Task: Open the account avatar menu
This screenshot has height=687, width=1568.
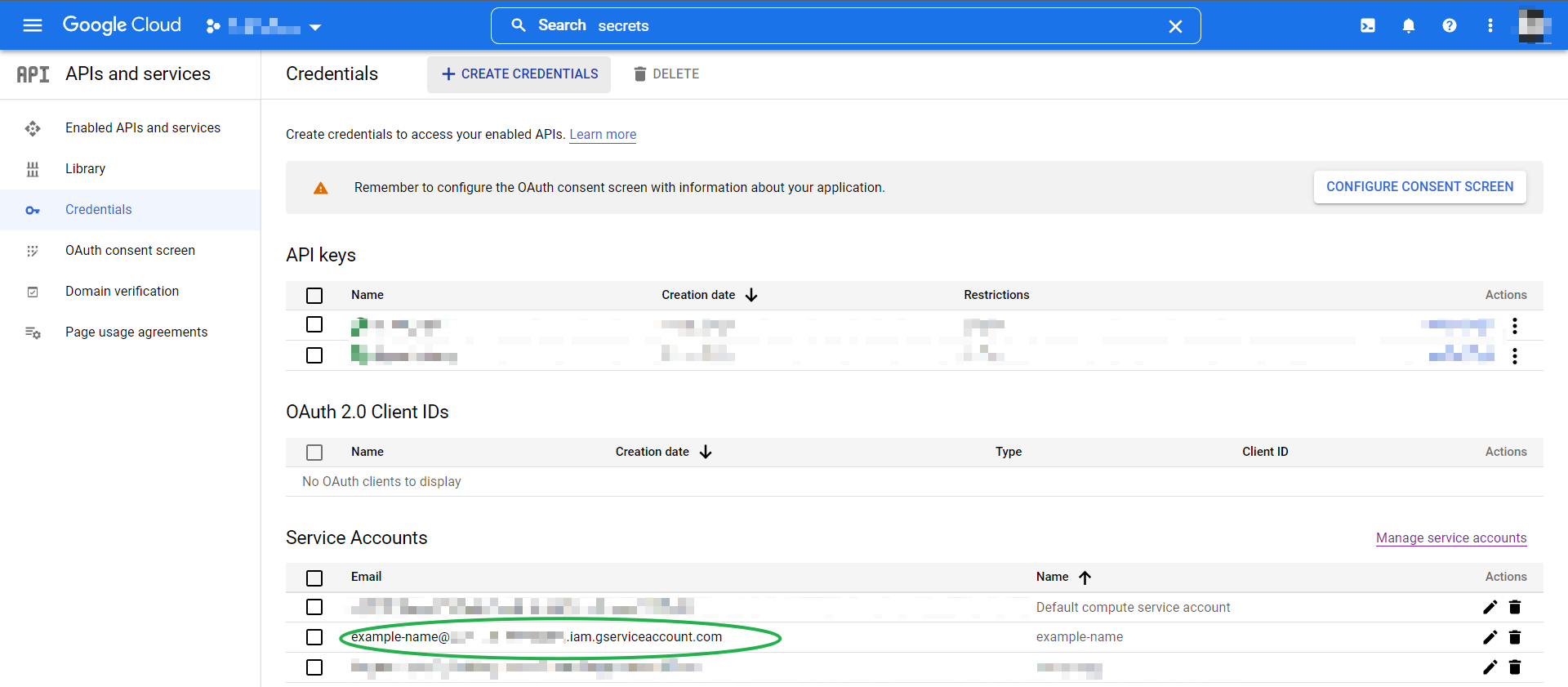Action: [1535, 25]
